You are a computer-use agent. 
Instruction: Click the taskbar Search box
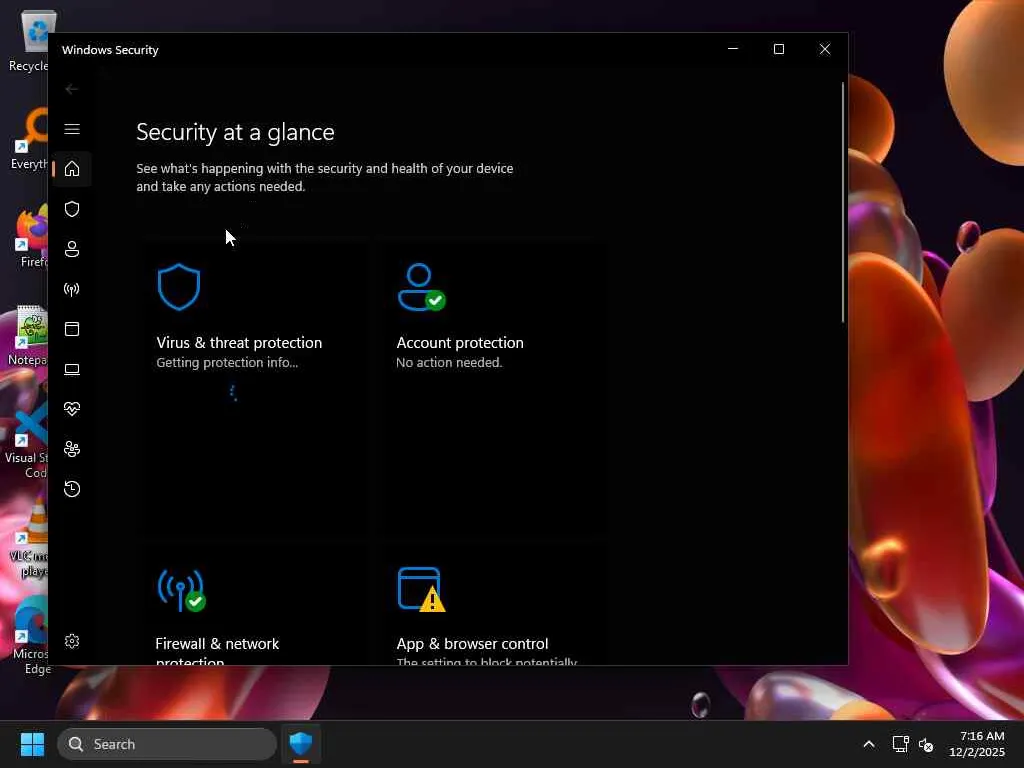[167, 744]
